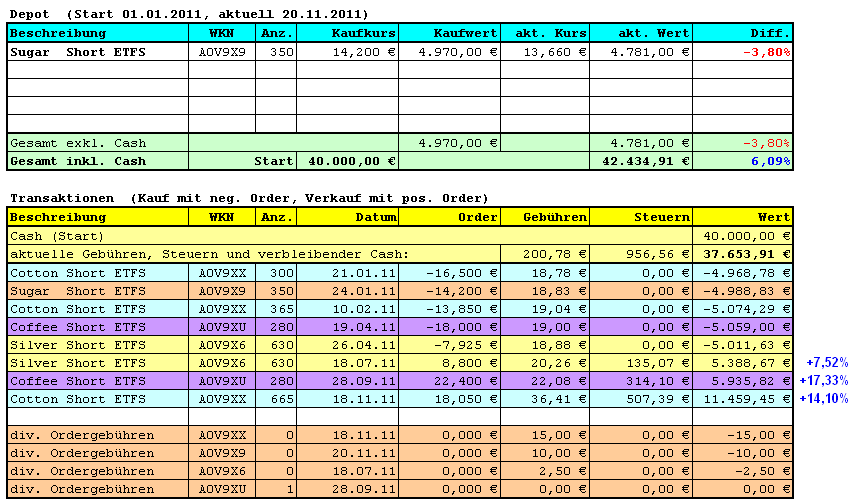Select the 42.434,91 € total value cell
The image size is (850, 500).
click(641, 161)
